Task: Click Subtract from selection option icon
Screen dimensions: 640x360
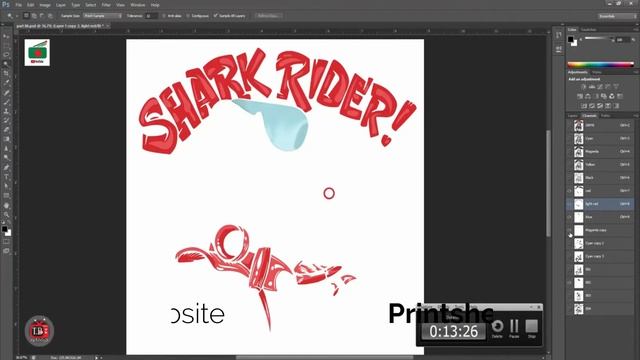Action: click(42, 16)
